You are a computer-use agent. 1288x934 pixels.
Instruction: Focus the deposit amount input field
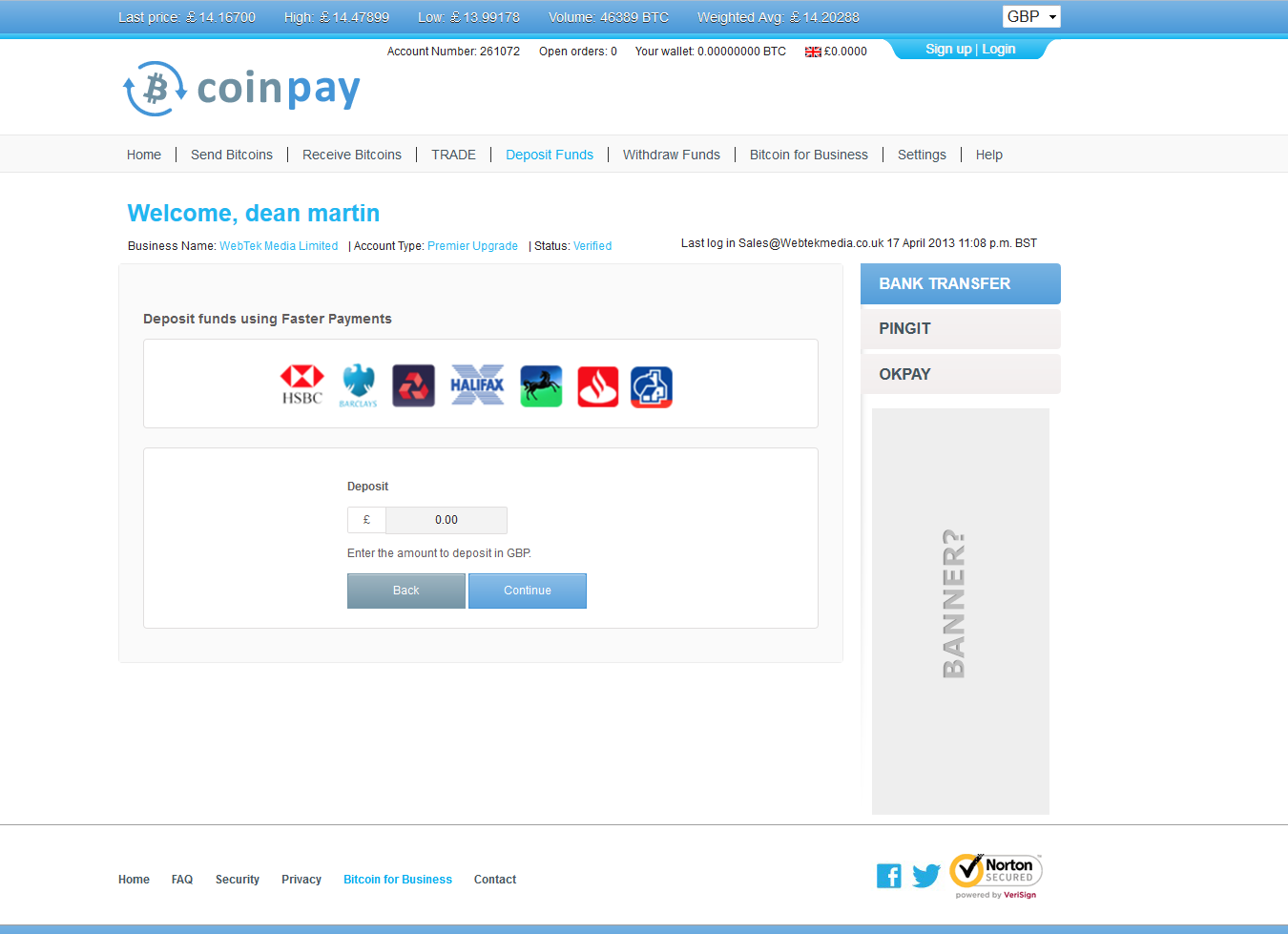[447, 520]
